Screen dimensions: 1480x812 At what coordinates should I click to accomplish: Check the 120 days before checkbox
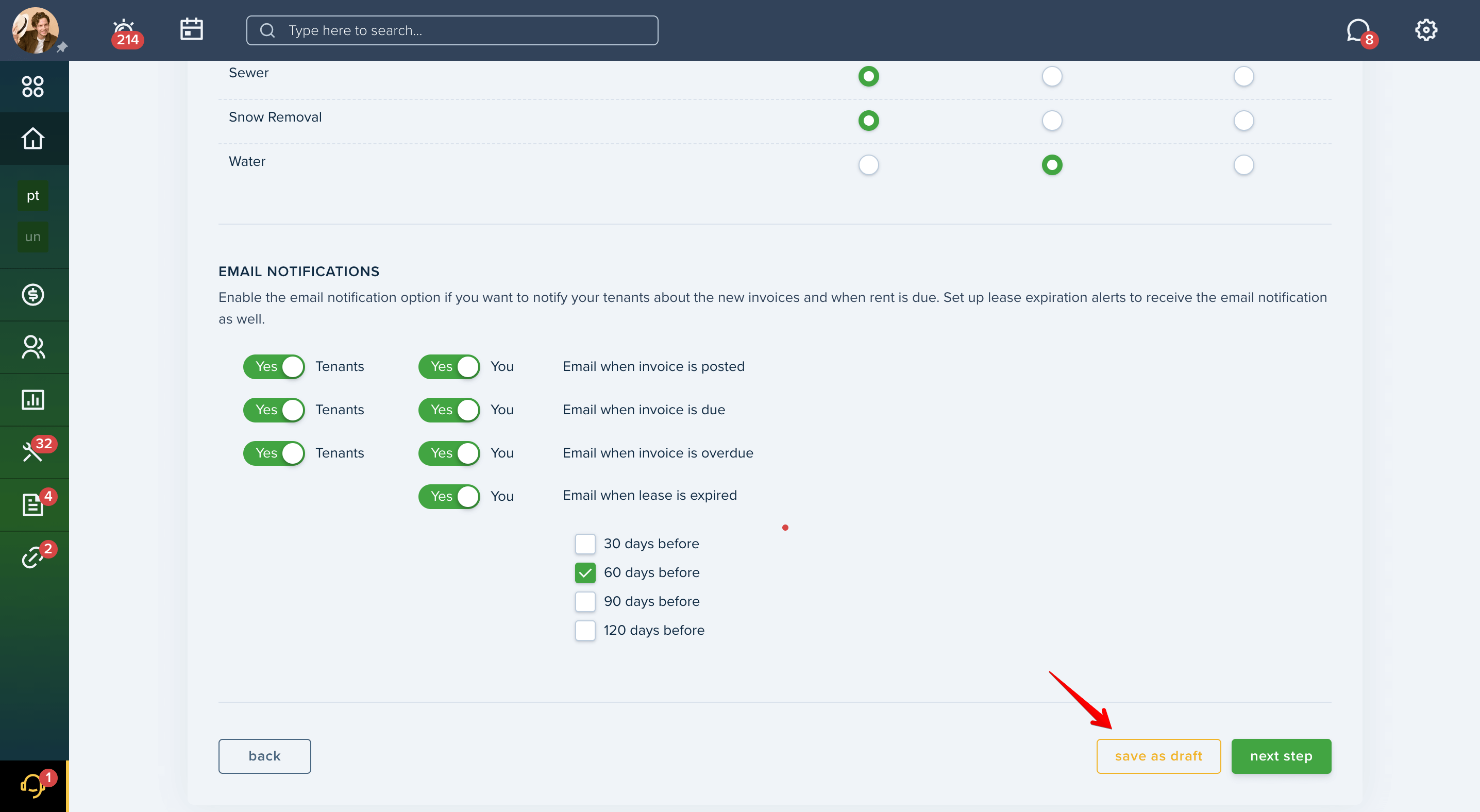pyautogui.click(x=585, y=630)
